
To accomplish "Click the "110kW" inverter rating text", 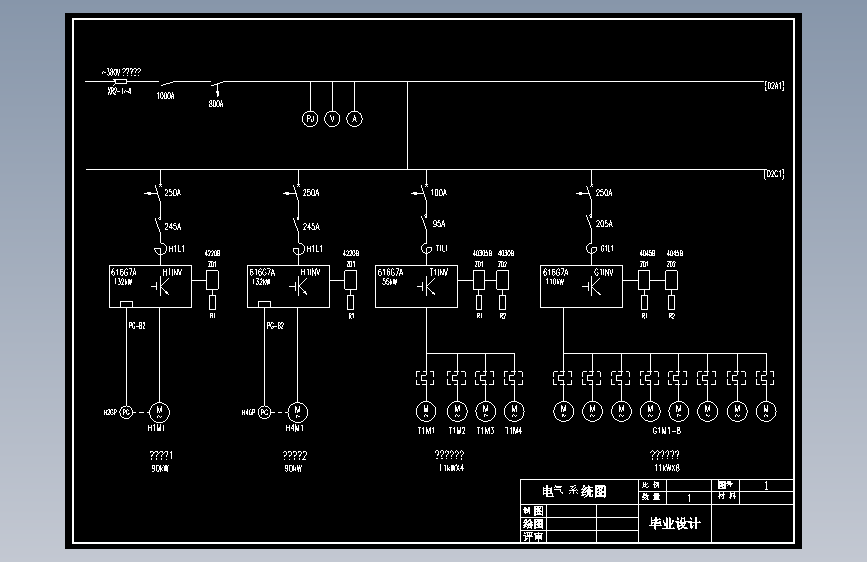I will [x=555, y=282].
